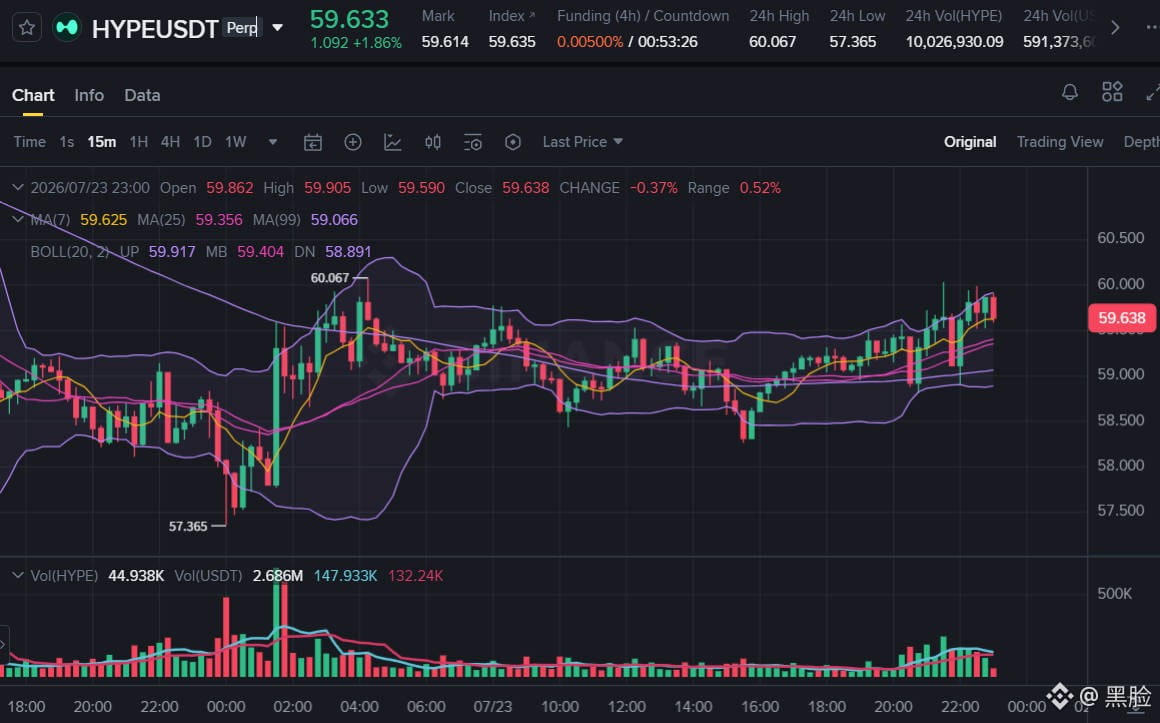Click the 57.365 low marker on chart

(188, 526)
